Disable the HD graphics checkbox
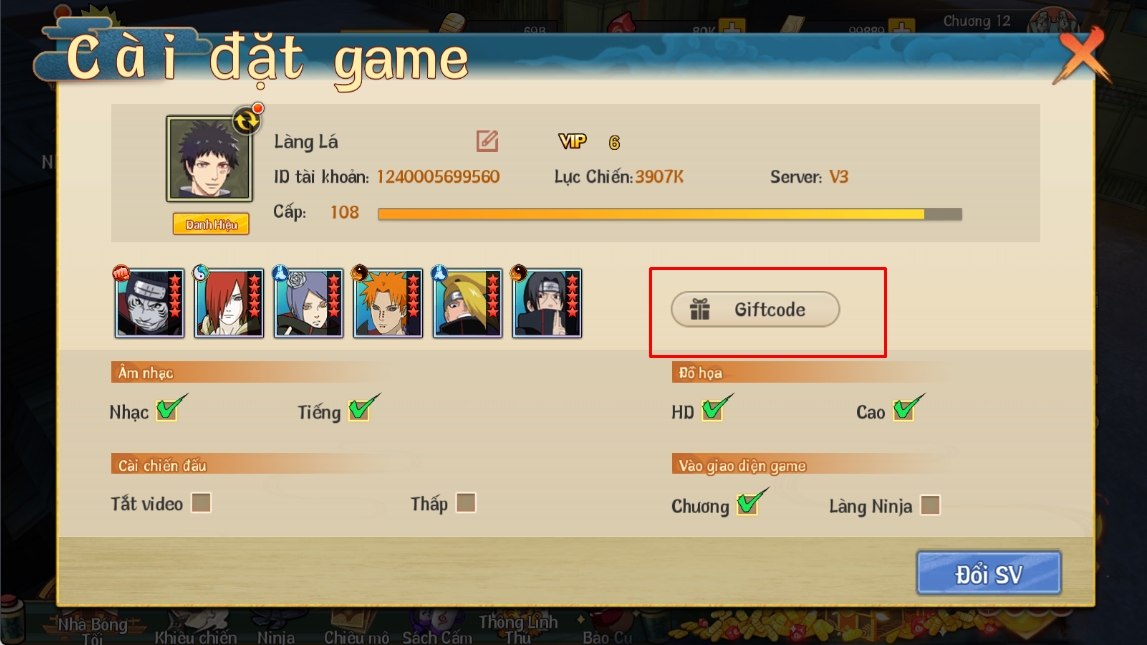 point(714,409)
